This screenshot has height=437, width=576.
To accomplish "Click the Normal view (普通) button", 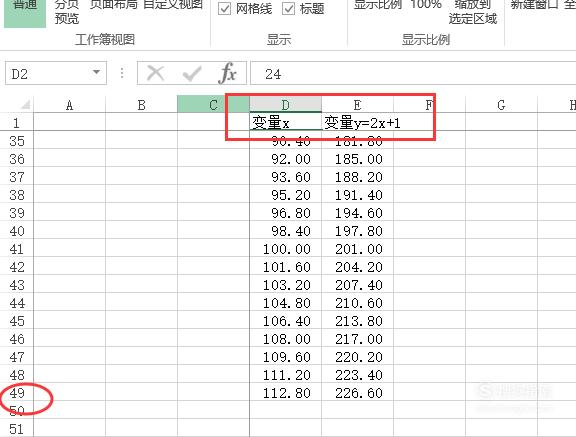I will click(25, 13).
